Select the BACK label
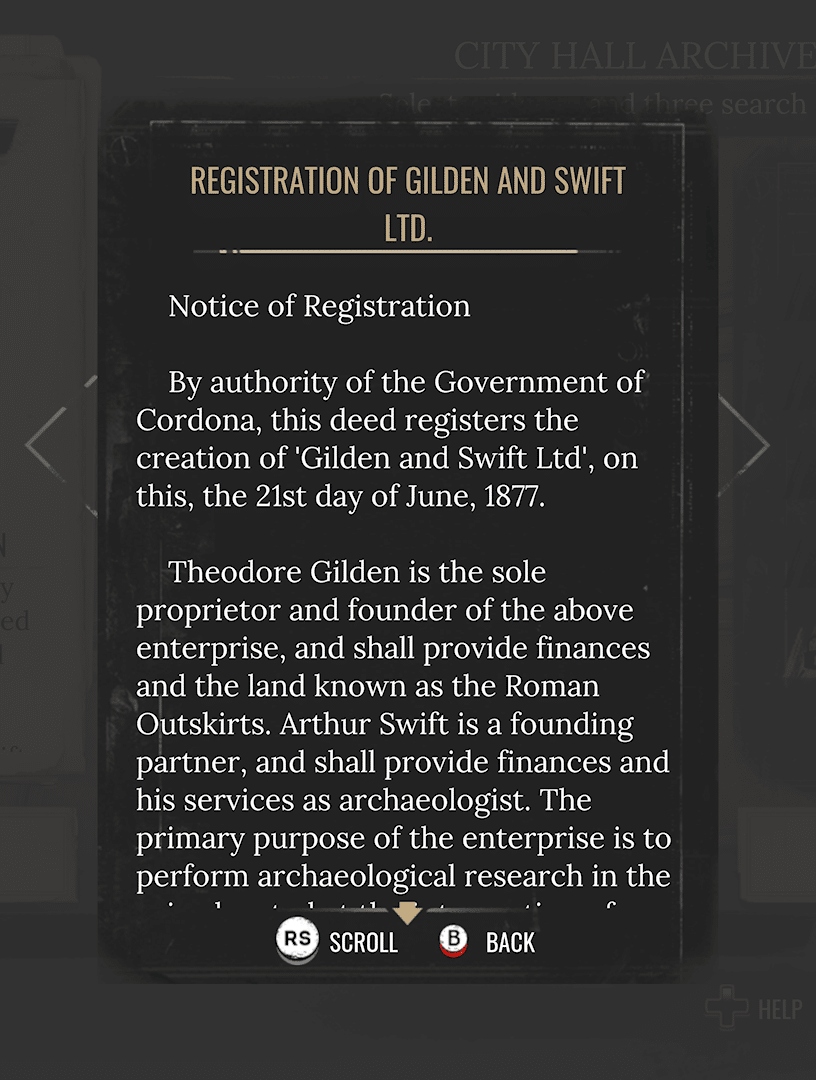816x1080 pixels. (x=510, y=942)
